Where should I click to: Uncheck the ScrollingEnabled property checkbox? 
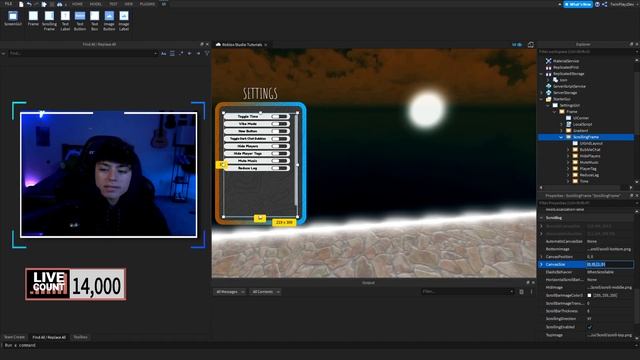589,327
